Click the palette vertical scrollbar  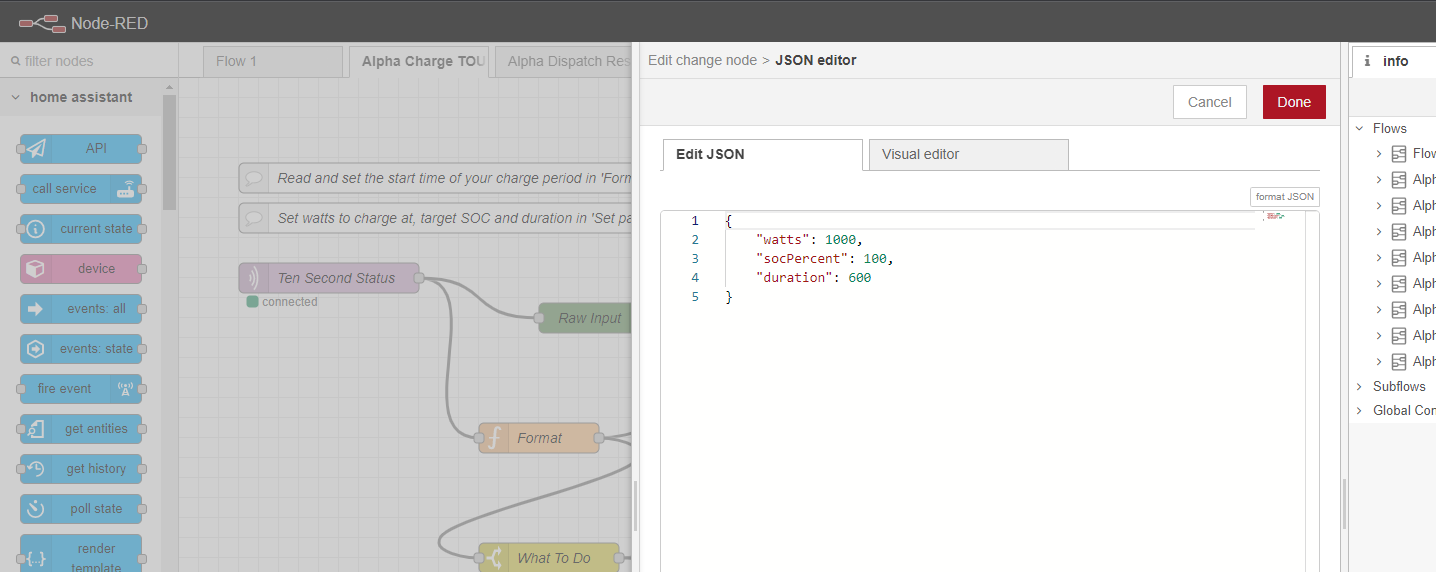coord(169,152)
